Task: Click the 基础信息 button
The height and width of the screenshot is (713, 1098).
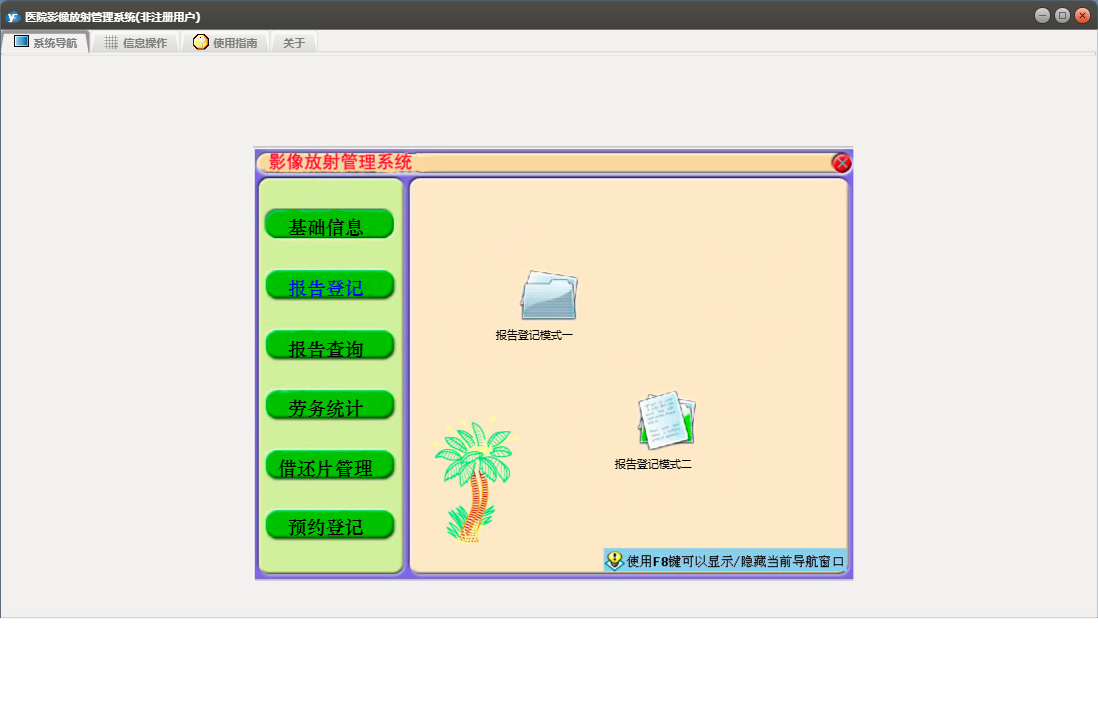Action: [x=329, y=225]
